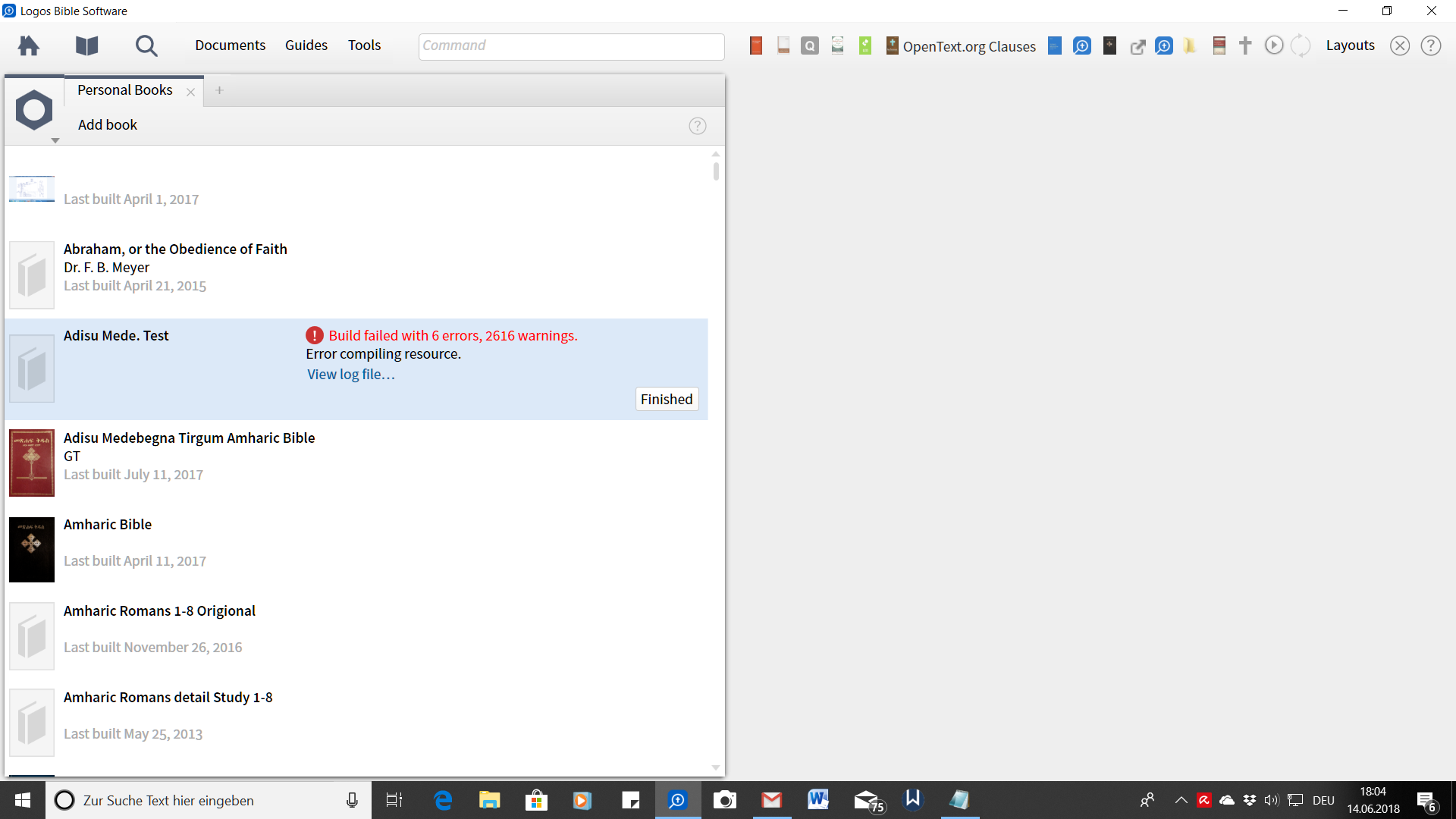Click inside the Command input box
The image size is (1456, 819).
(571, 46)
